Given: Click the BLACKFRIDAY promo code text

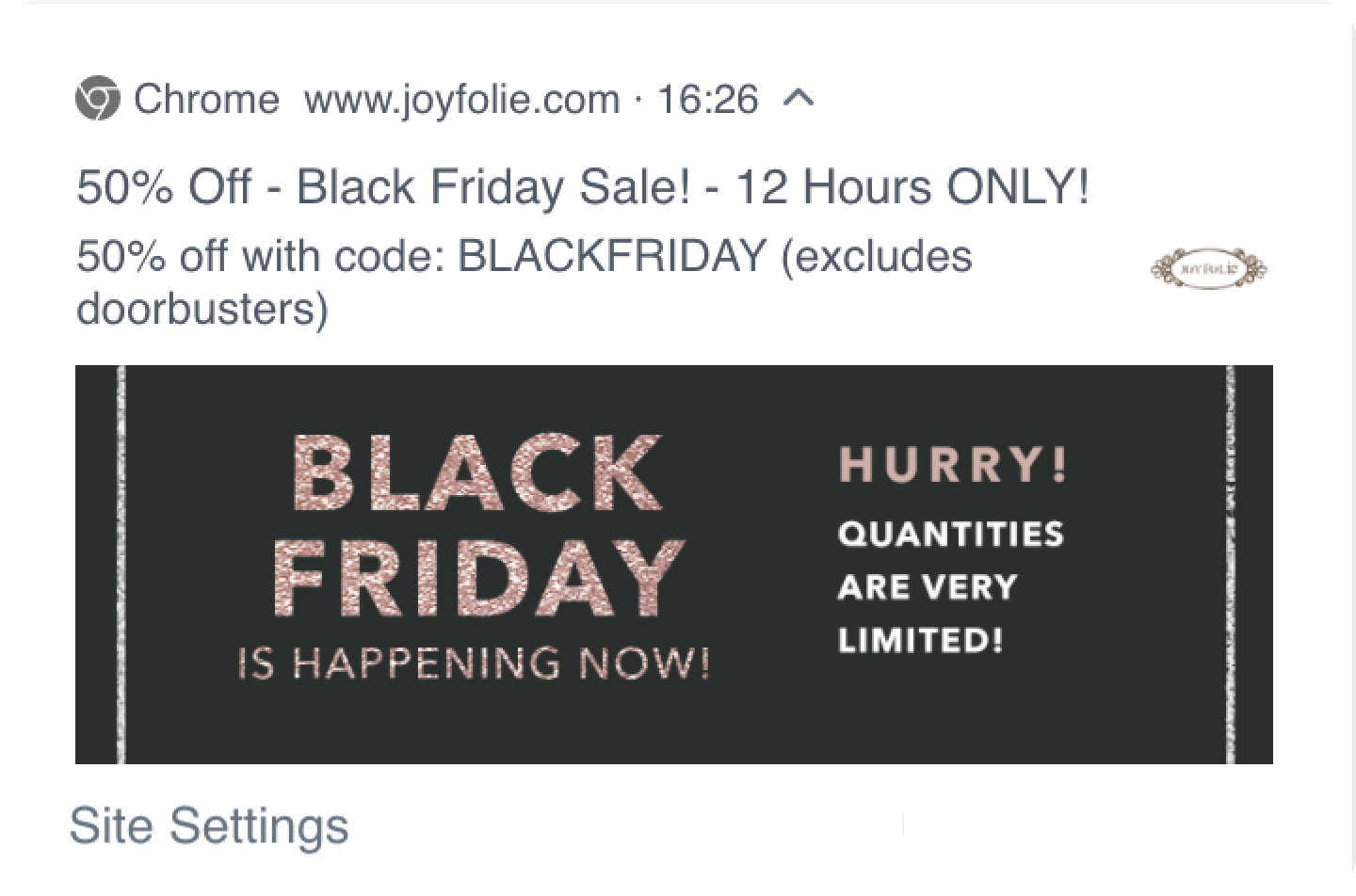Looking at the screenshot, I should [x=612, y=256].
